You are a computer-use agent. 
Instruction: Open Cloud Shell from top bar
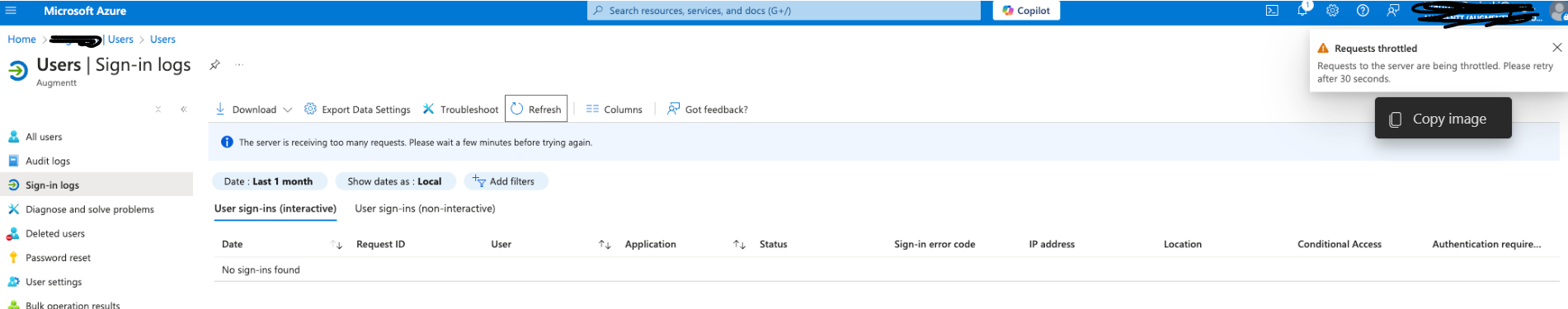click(x=1272, y=11)
